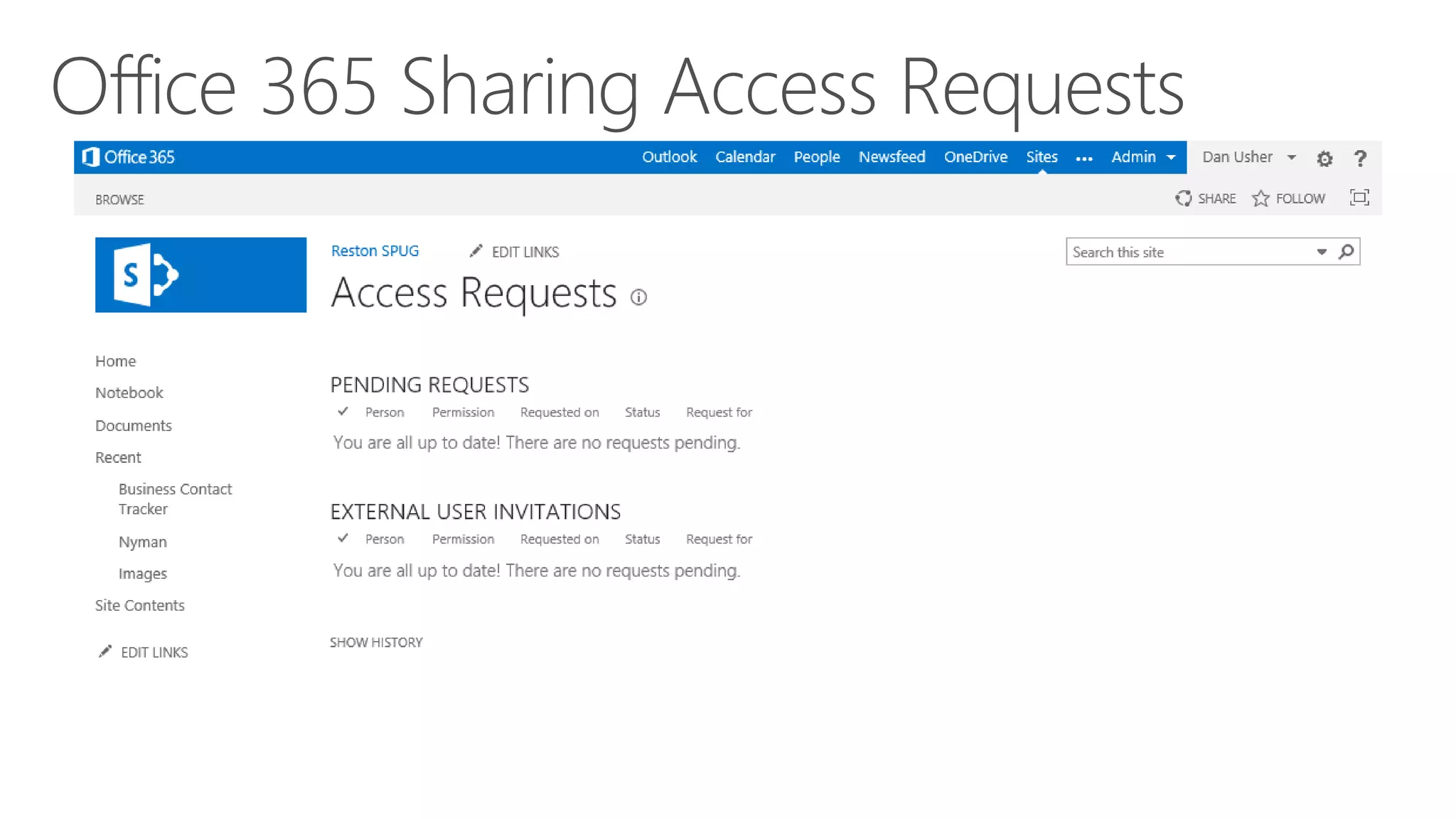Viewport: 1456px width, 819px height.
Task: Toggle select-all checkmark in Pending Requests
Action: point(343,412)
